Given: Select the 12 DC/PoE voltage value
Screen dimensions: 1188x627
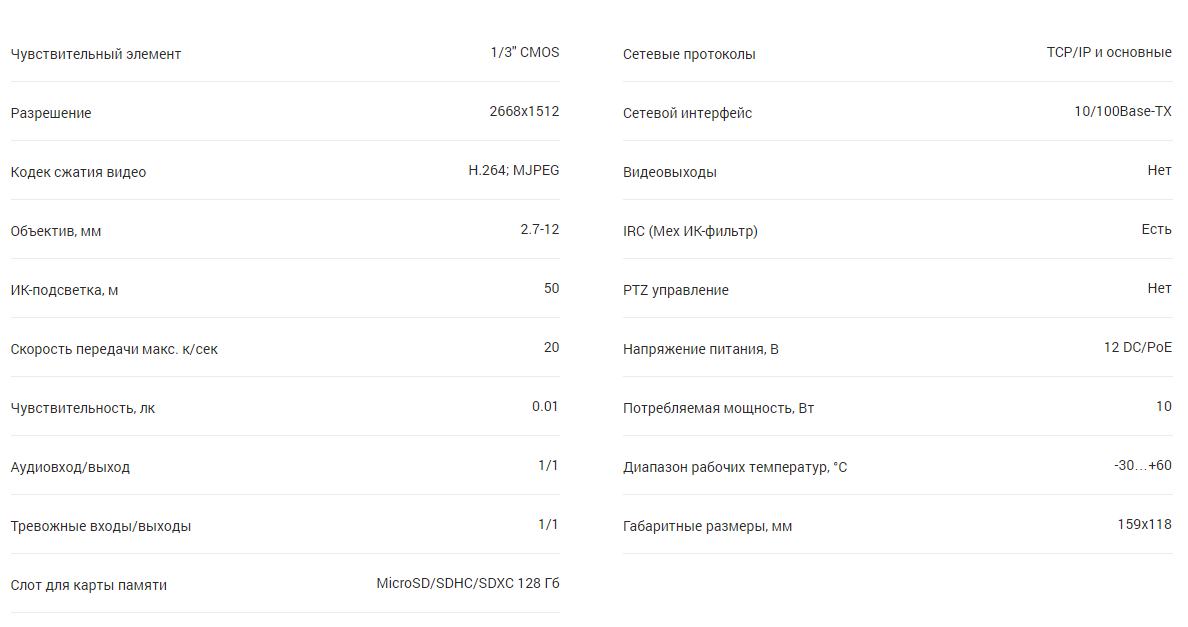Looking at the screenshot, I should (1137, 348).
